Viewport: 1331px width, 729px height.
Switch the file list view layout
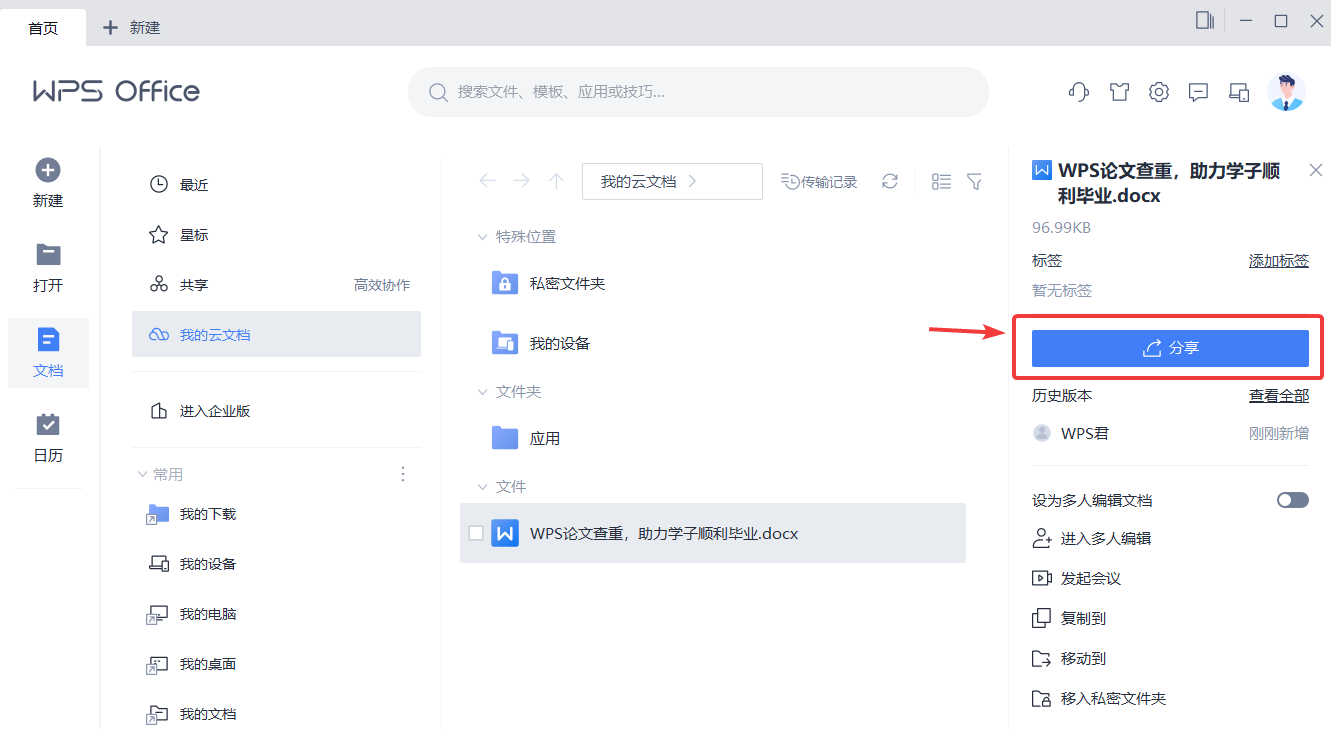point(940,181)
